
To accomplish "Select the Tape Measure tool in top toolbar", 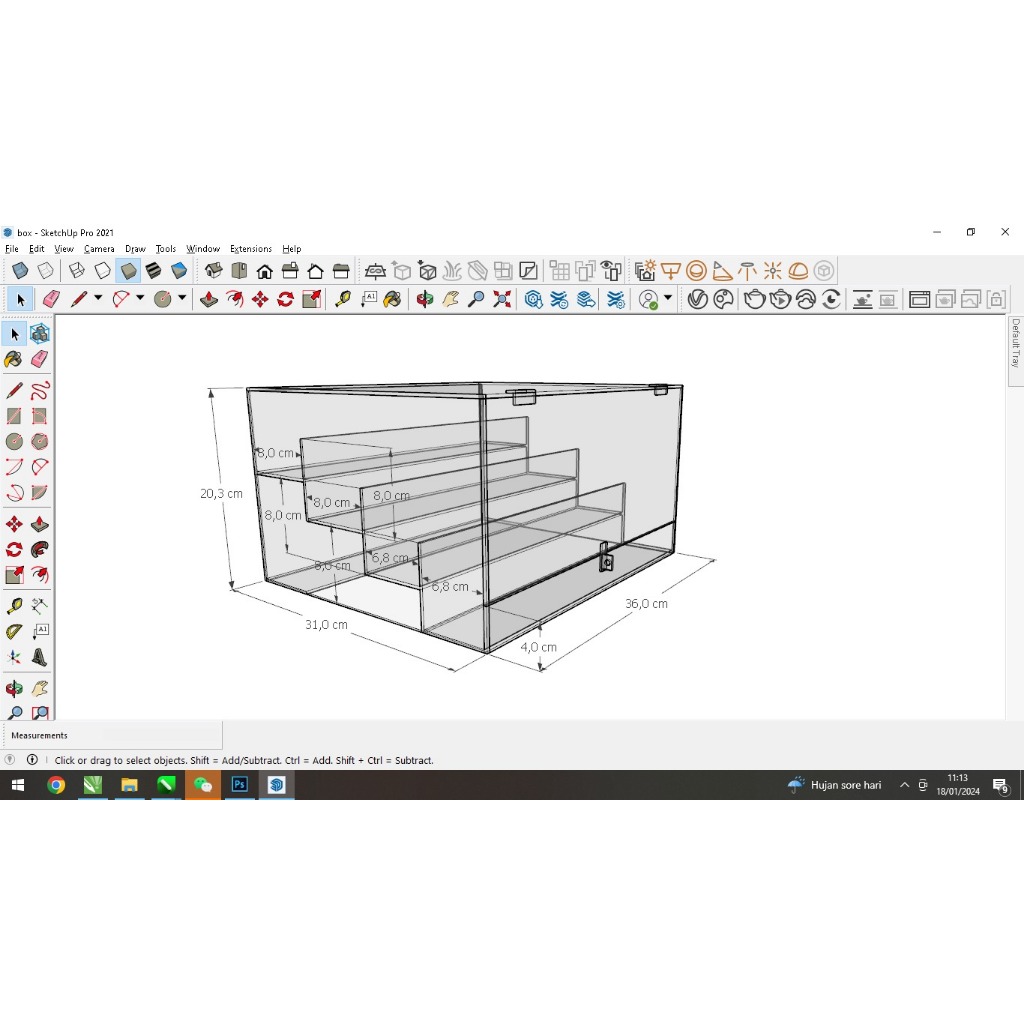I will 342,300.
